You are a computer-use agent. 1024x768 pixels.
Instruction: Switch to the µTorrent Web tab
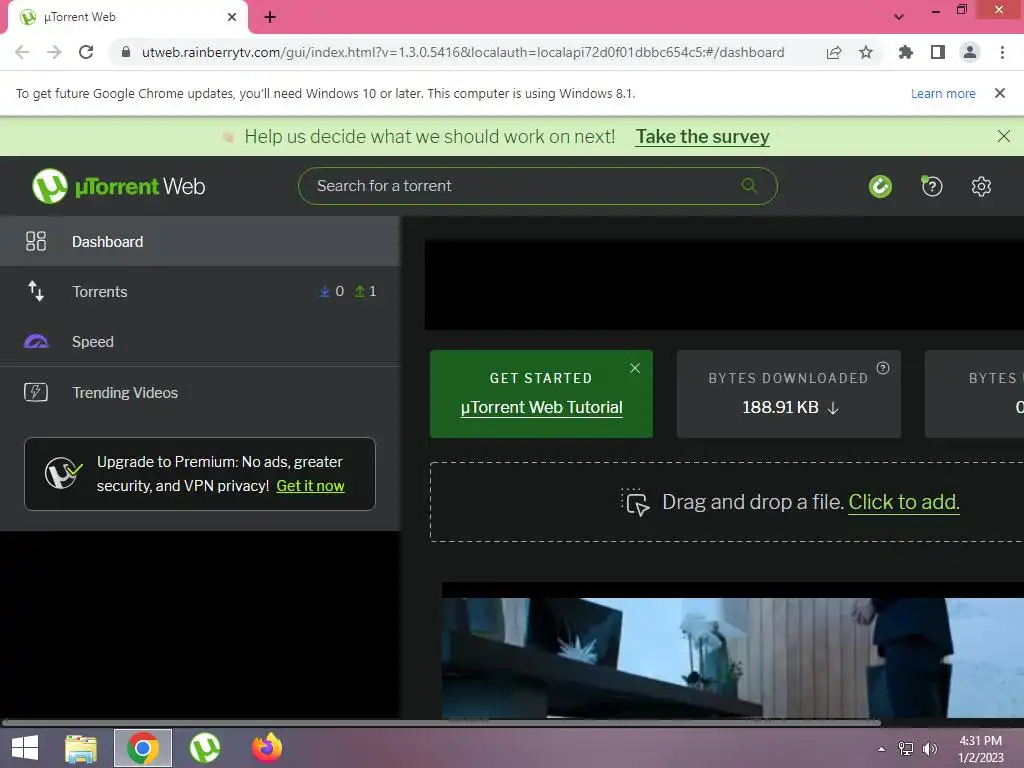(x=128, y=17)
